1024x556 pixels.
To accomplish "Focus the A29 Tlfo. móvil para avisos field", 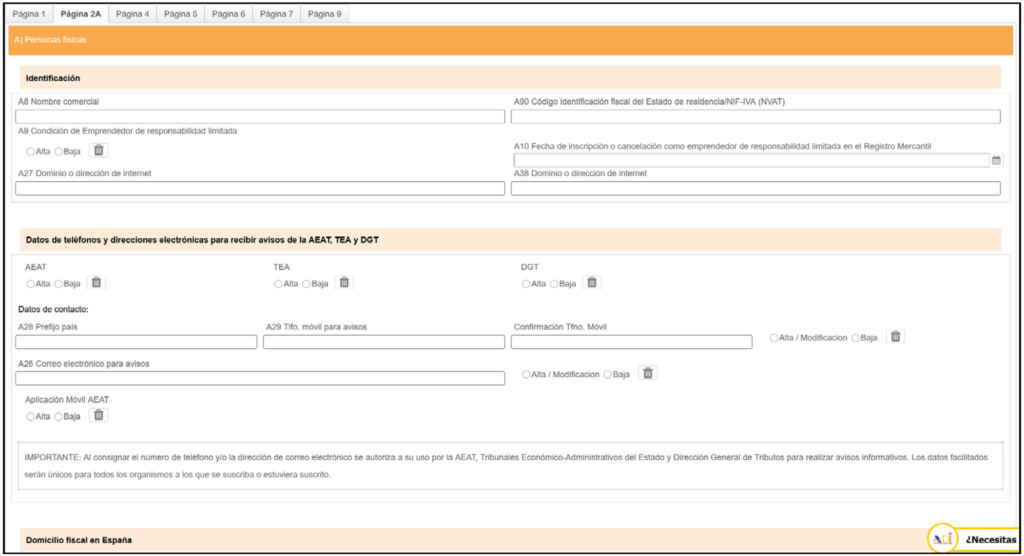I will (x=384, y=342).
